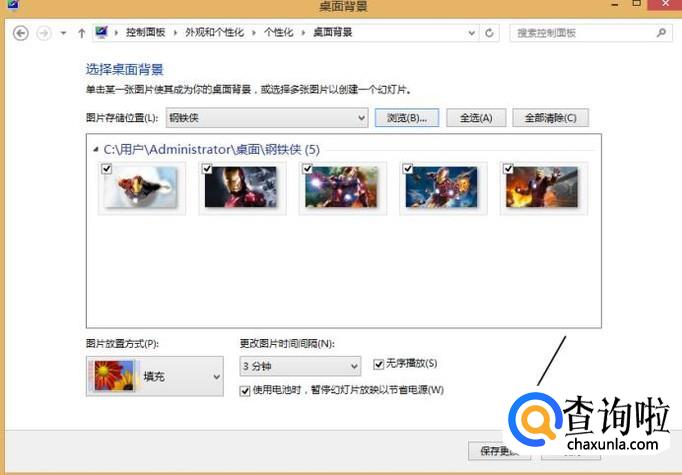Select the dark Iron Man portrait thumbnail
Screen dimensions: 682x475
pyautogui.click(x=241, y=187)
